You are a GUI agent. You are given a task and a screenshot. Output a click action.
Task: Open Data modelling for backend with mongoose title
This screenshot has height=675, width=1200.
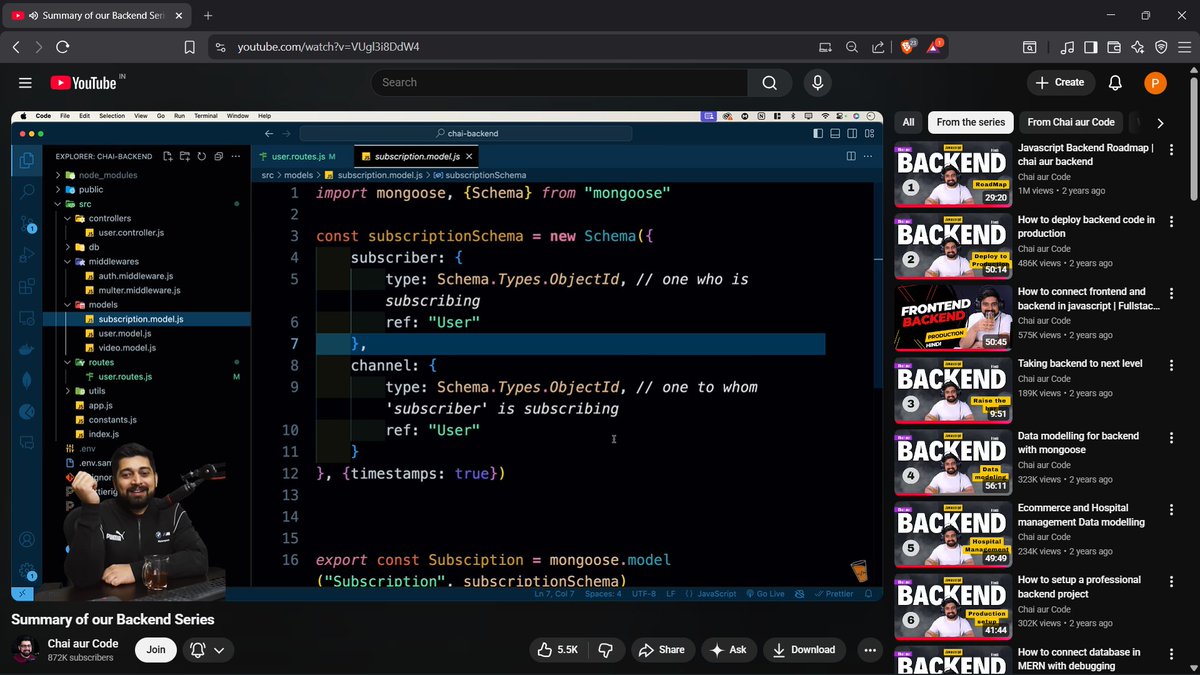(x=1078, y=443)
